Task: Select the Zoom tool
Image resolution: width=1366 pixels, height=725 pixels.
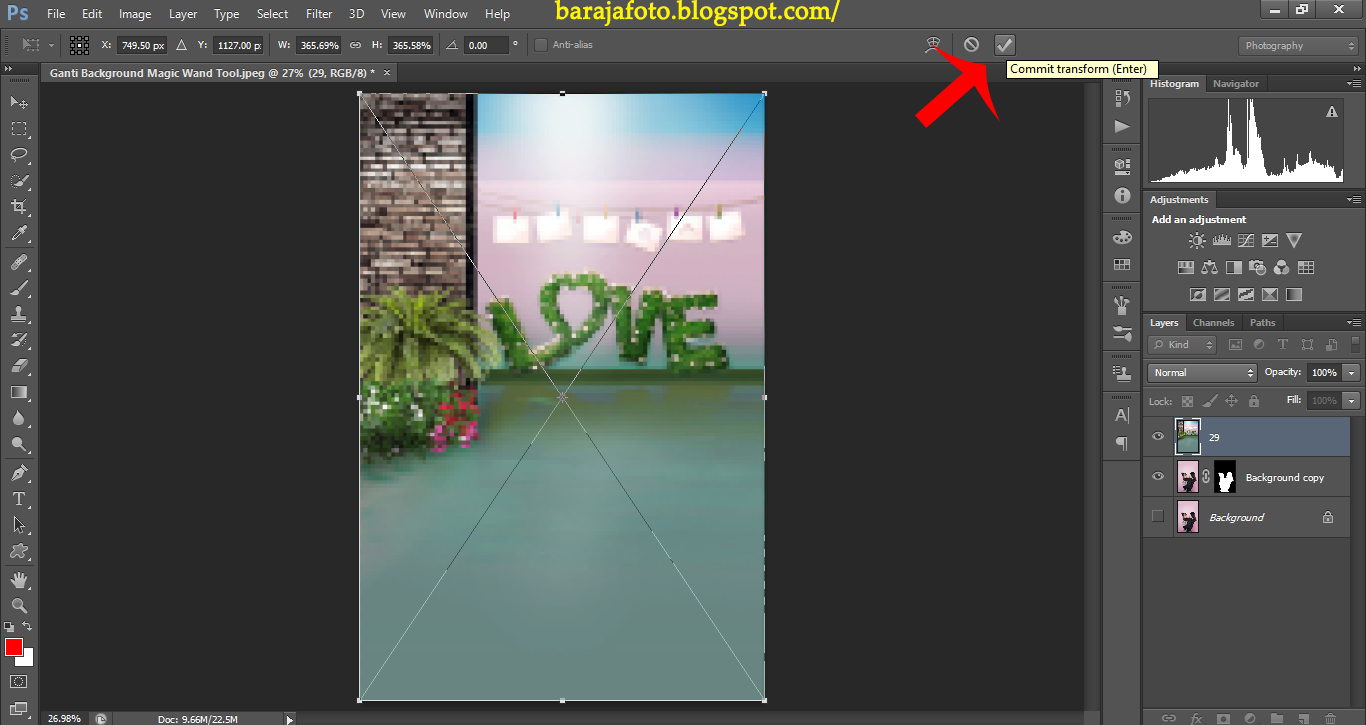Action: pos(20,604)
